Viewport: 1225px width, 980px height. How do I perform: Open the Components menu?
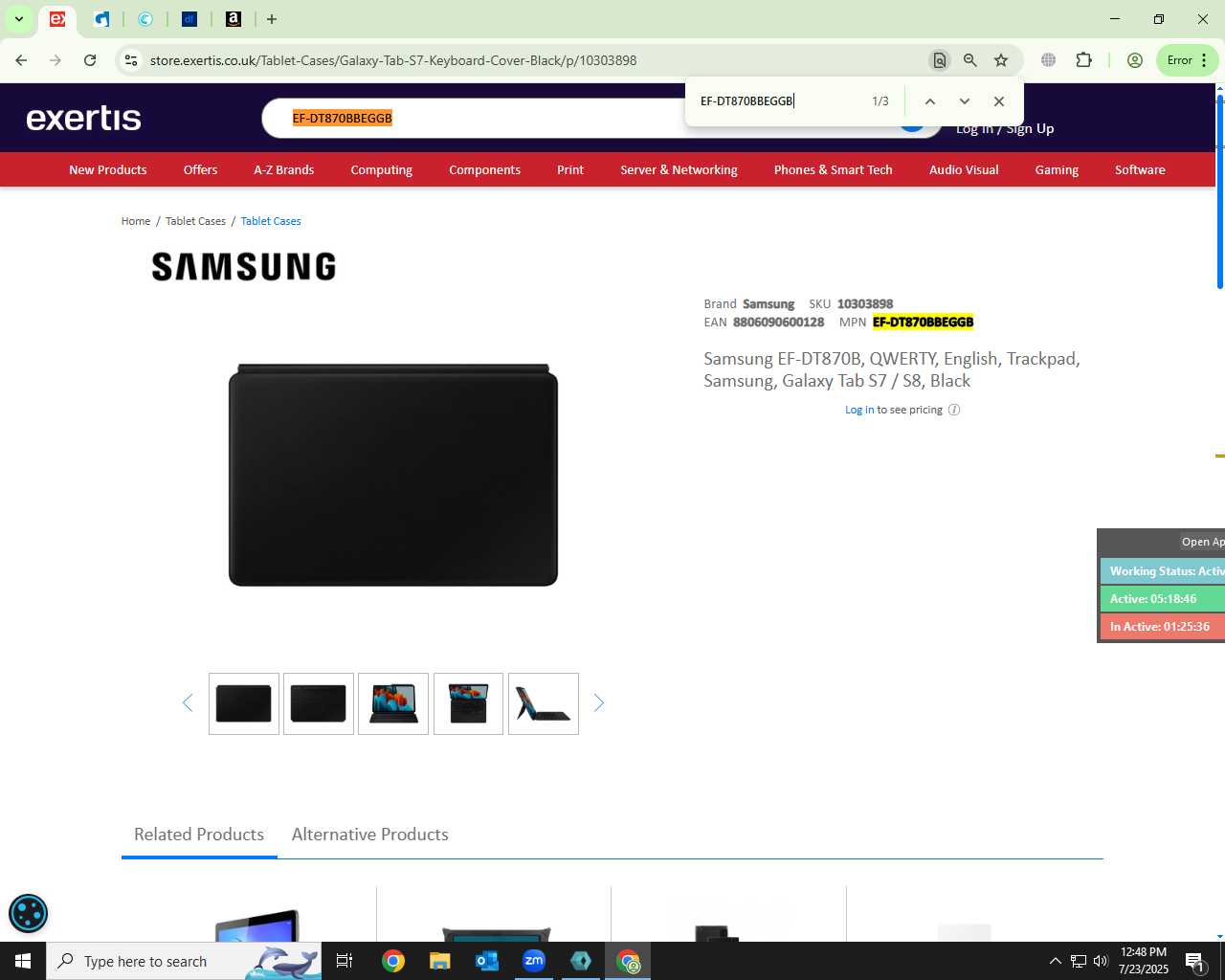[484, 170]
